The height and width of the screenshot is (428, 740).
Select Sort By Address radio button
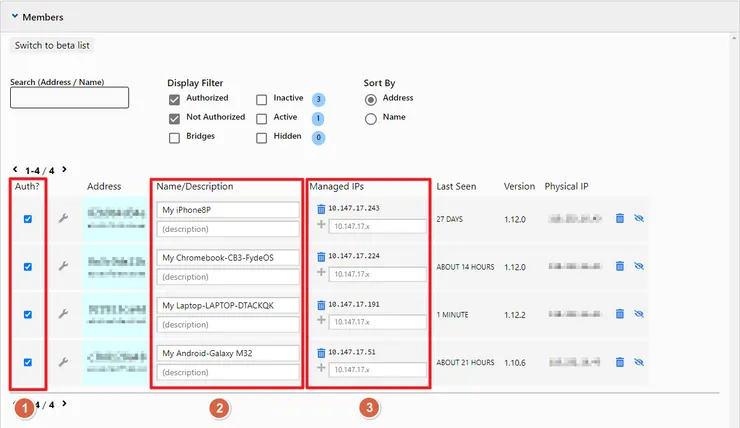(x=370, y=100)
